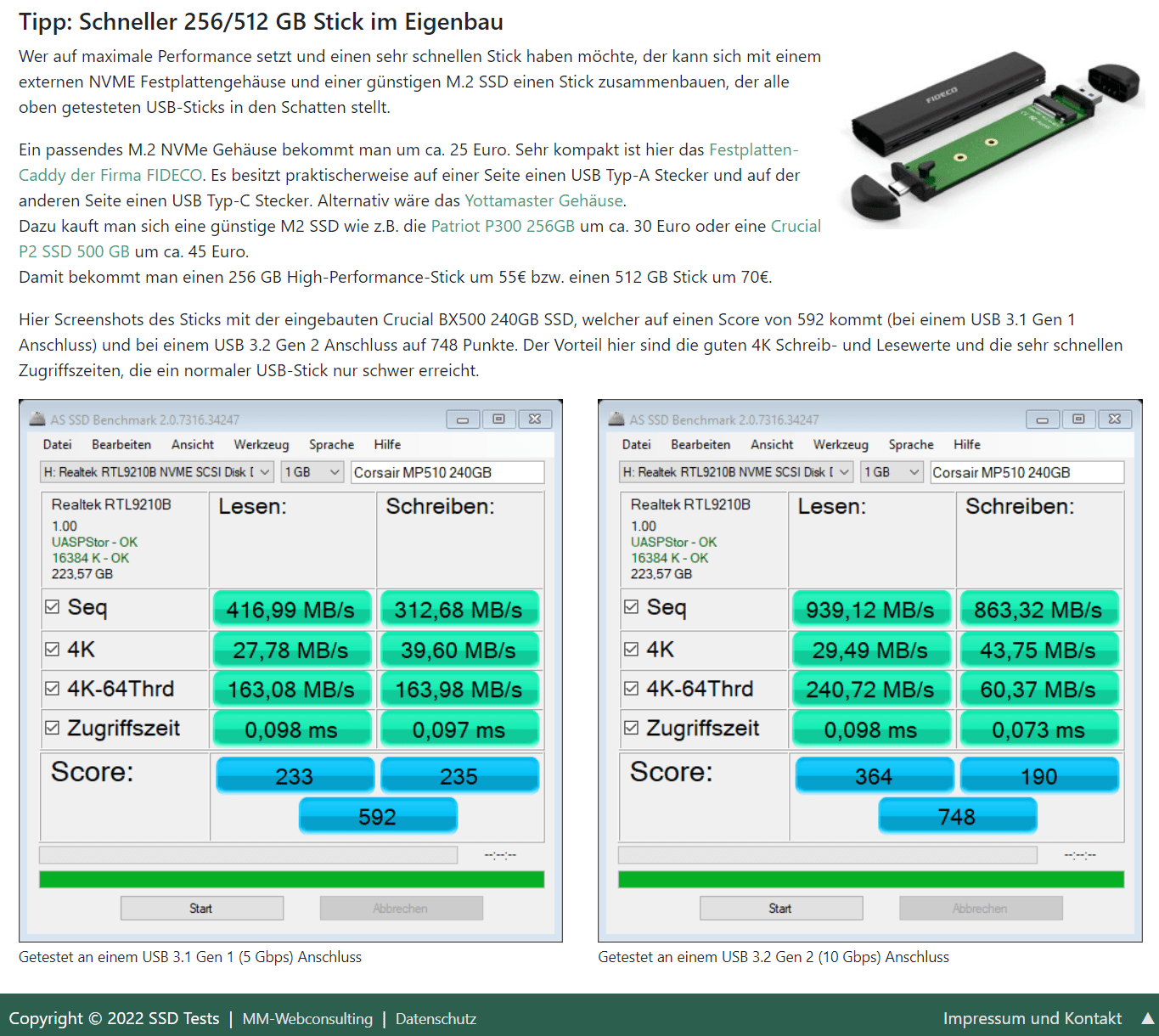The image size is (1159, 1036).
Task: Click green progress bar in left window
Action: pos(291,879)
